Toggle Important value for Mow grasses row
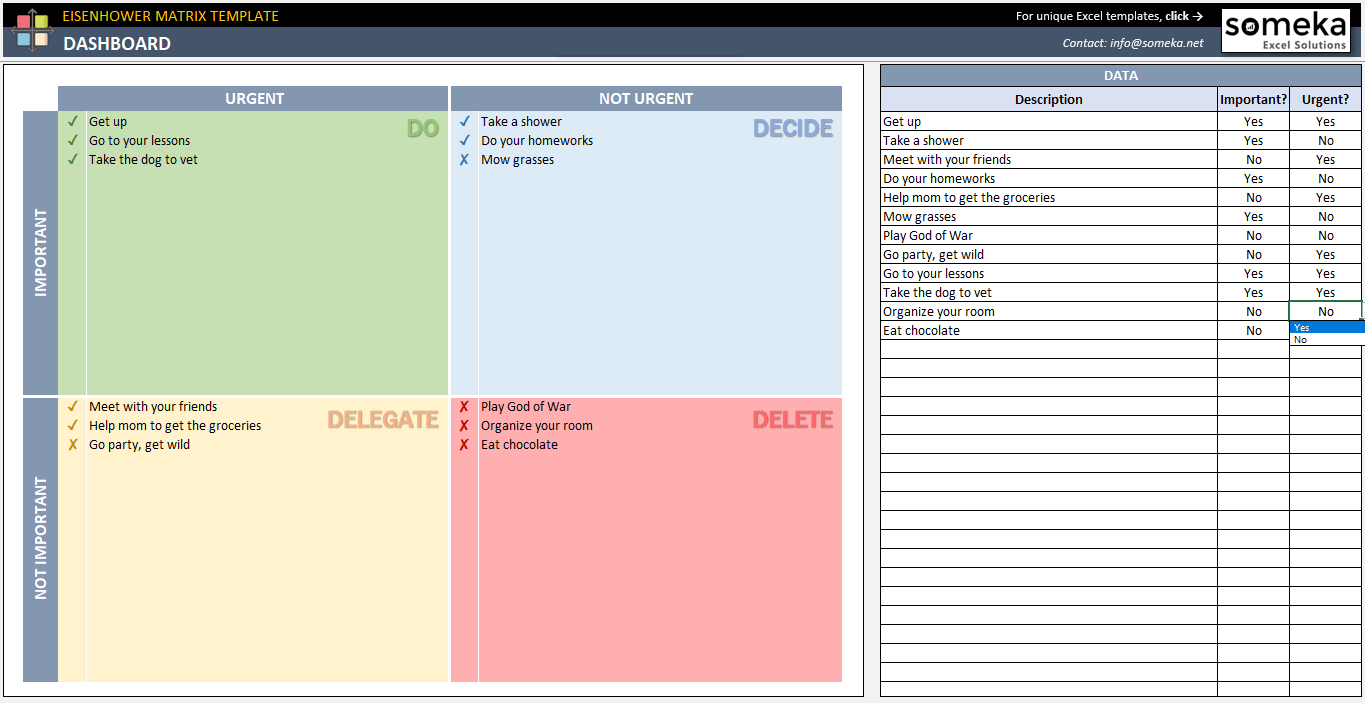This screenshot has height=703, width=1365. [1253, 216]
